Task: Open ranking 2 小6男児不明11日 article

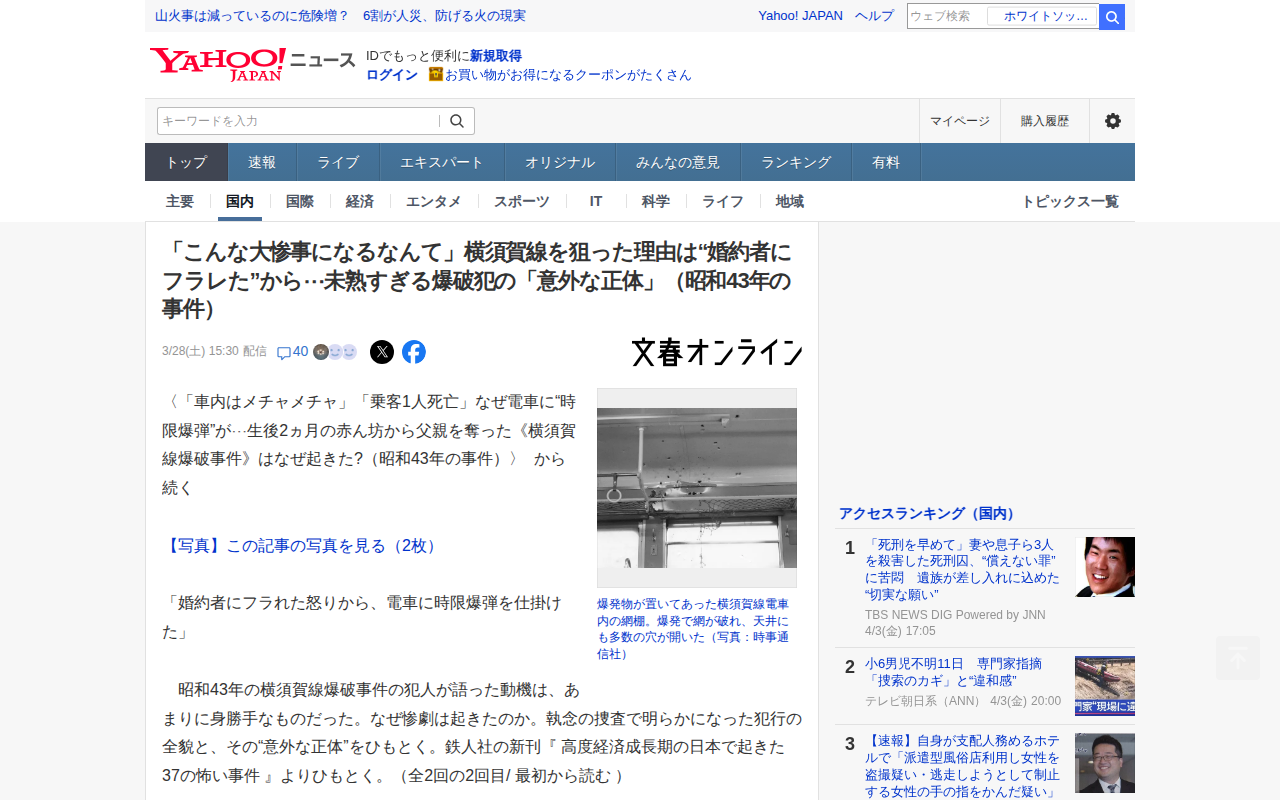Action: click(954, 671)
